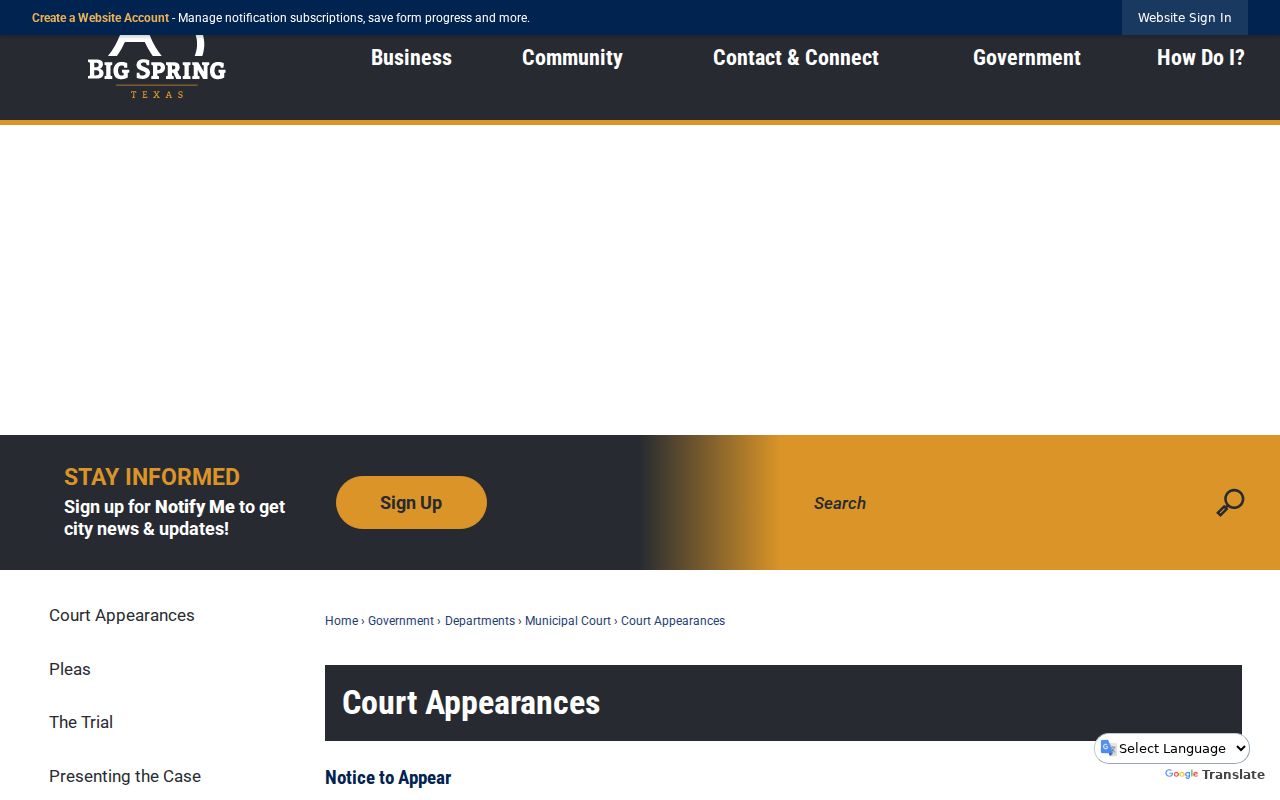Go to Government breadcrumb
This screenshot has height=800, width=1280.
click(401, 621)
